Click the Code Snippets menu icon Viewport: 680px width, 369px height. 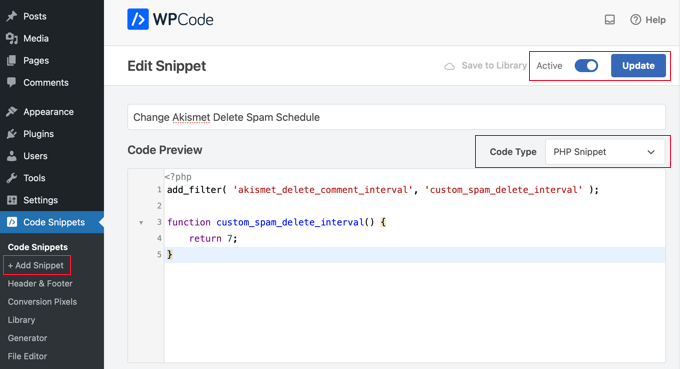click(12, 222)
